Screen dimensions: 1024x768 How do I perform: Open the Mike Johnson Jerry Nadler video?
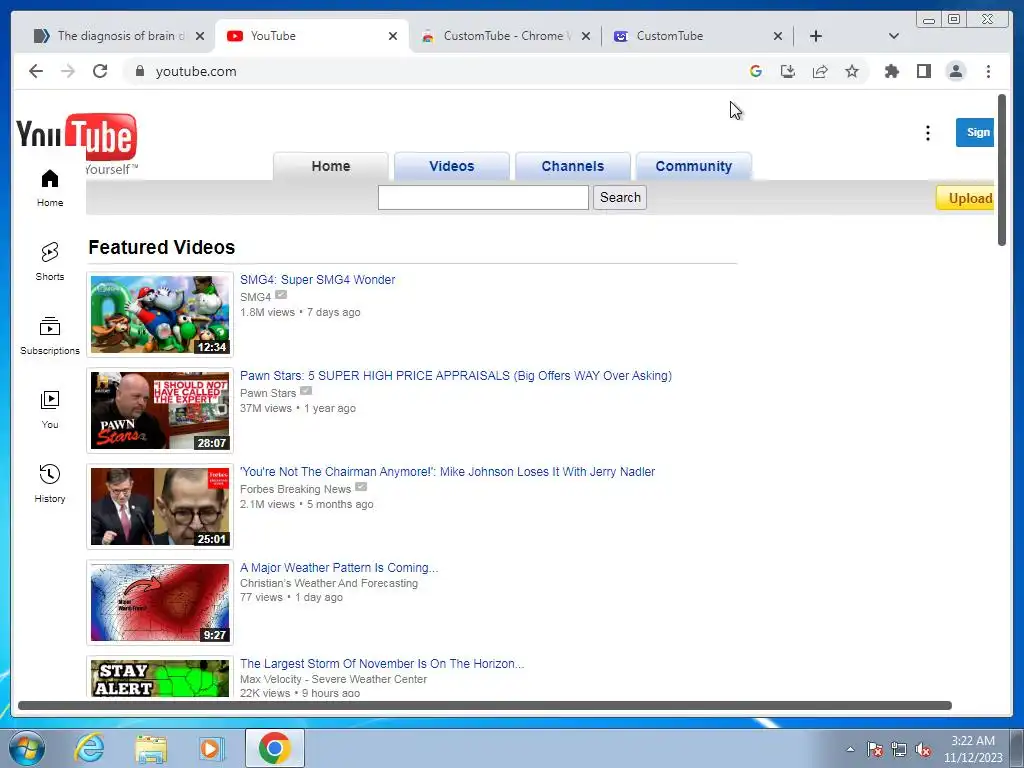coord(447,472)
